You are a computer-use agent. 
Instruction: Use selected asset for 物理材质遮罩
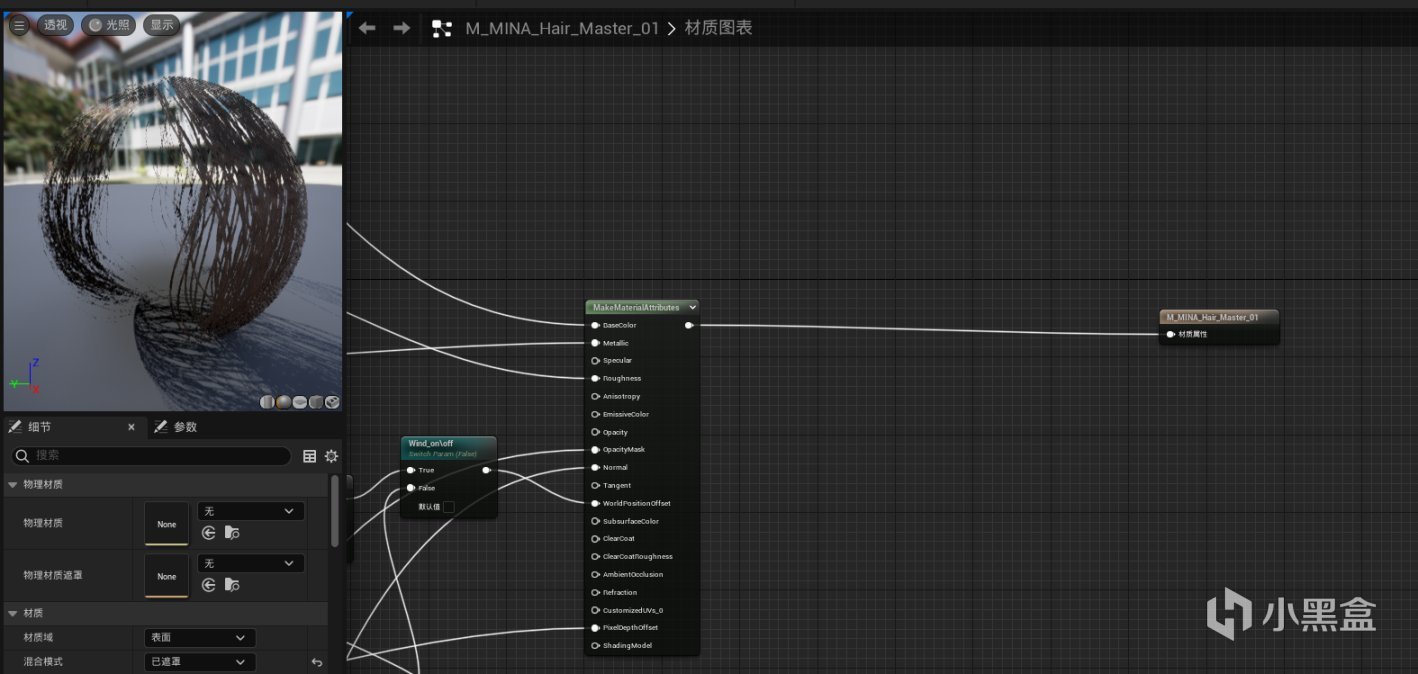[209, 585]
